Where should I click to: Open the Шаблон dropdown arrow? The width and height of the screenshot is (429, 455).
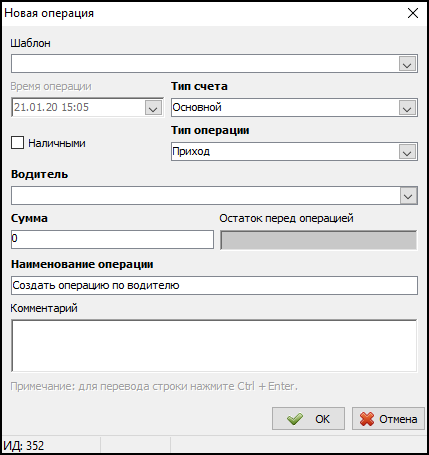[x=407, y=64]
